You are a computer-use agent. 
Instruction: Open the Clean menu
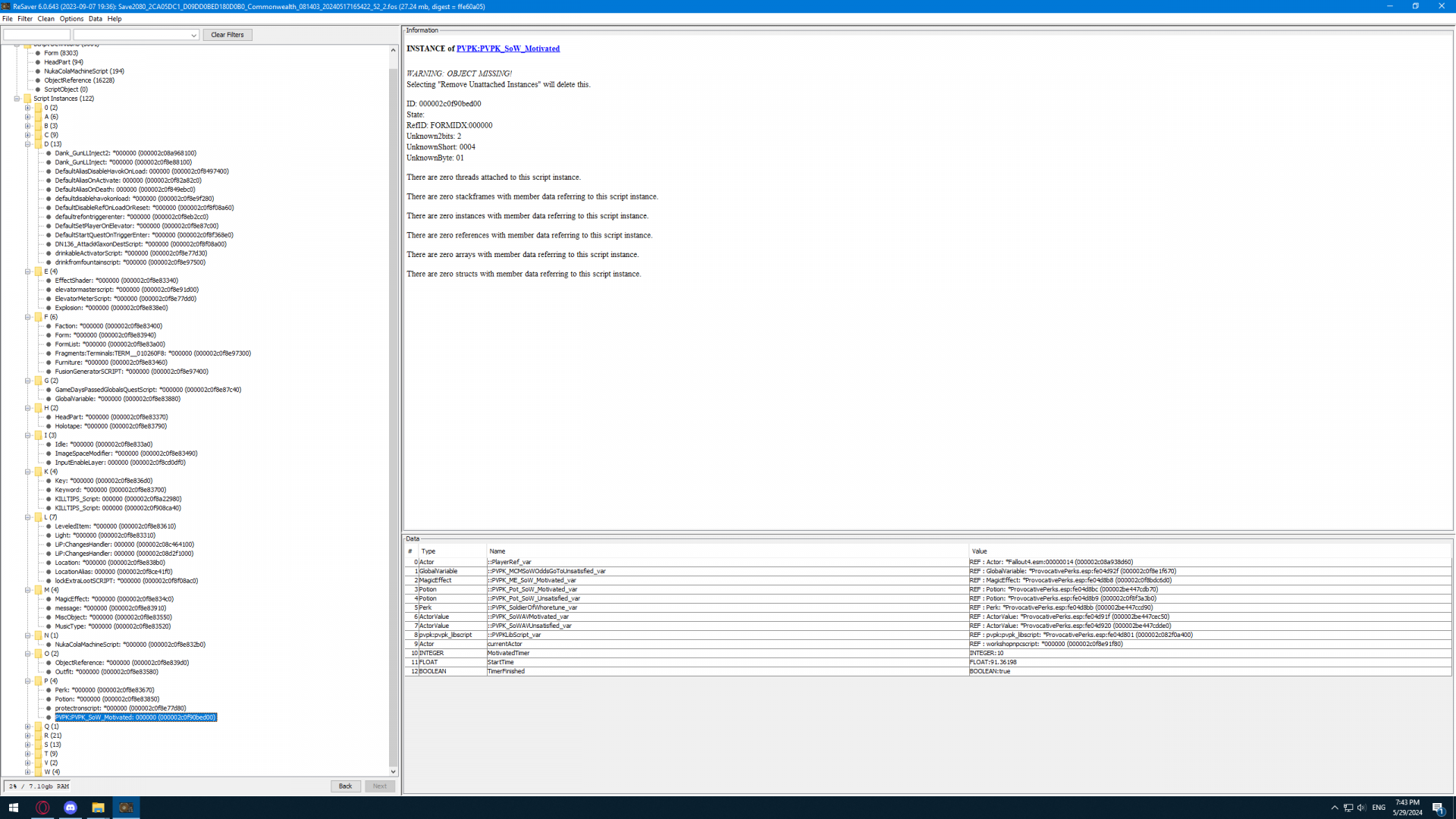point(45,19)
